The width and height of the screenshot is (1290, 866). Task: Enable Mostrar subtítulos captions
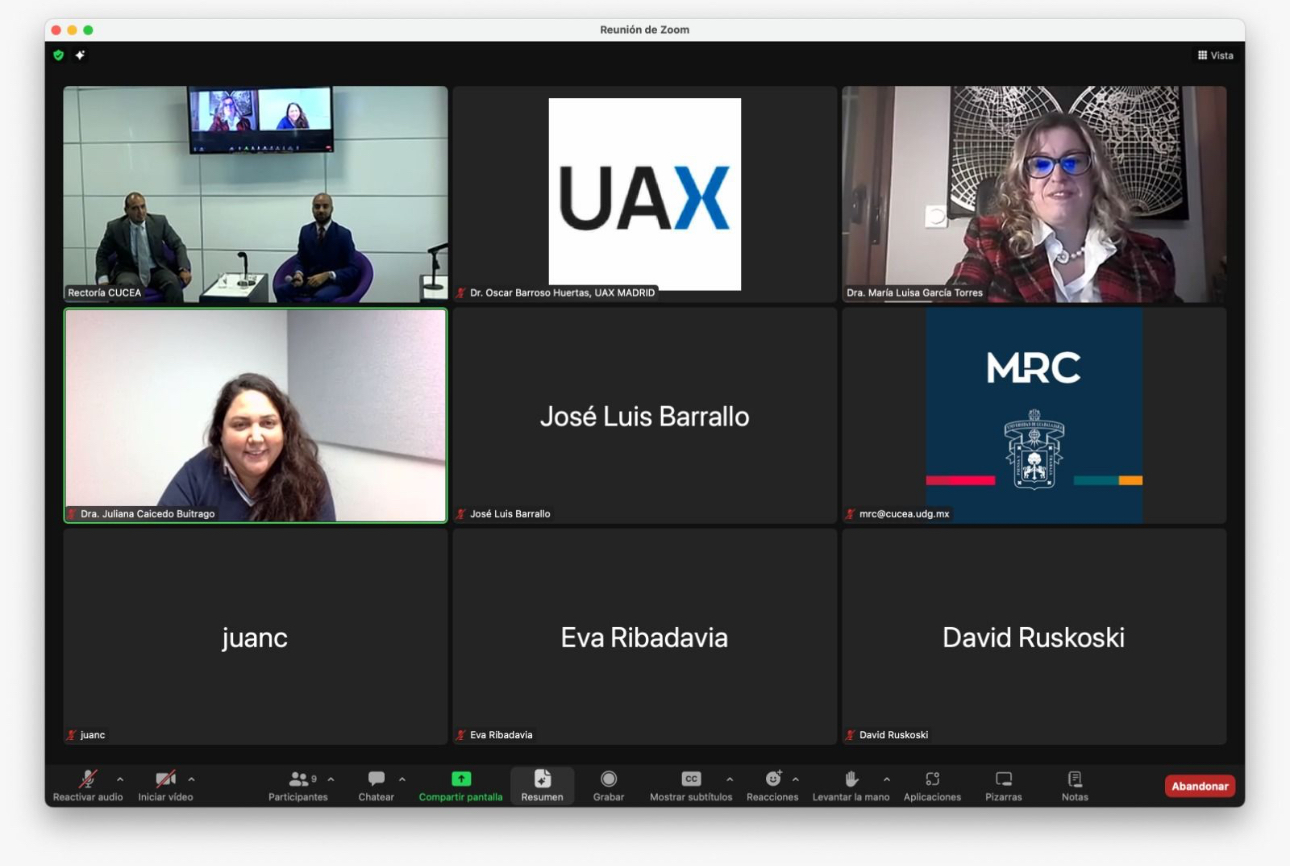(691, 786)
